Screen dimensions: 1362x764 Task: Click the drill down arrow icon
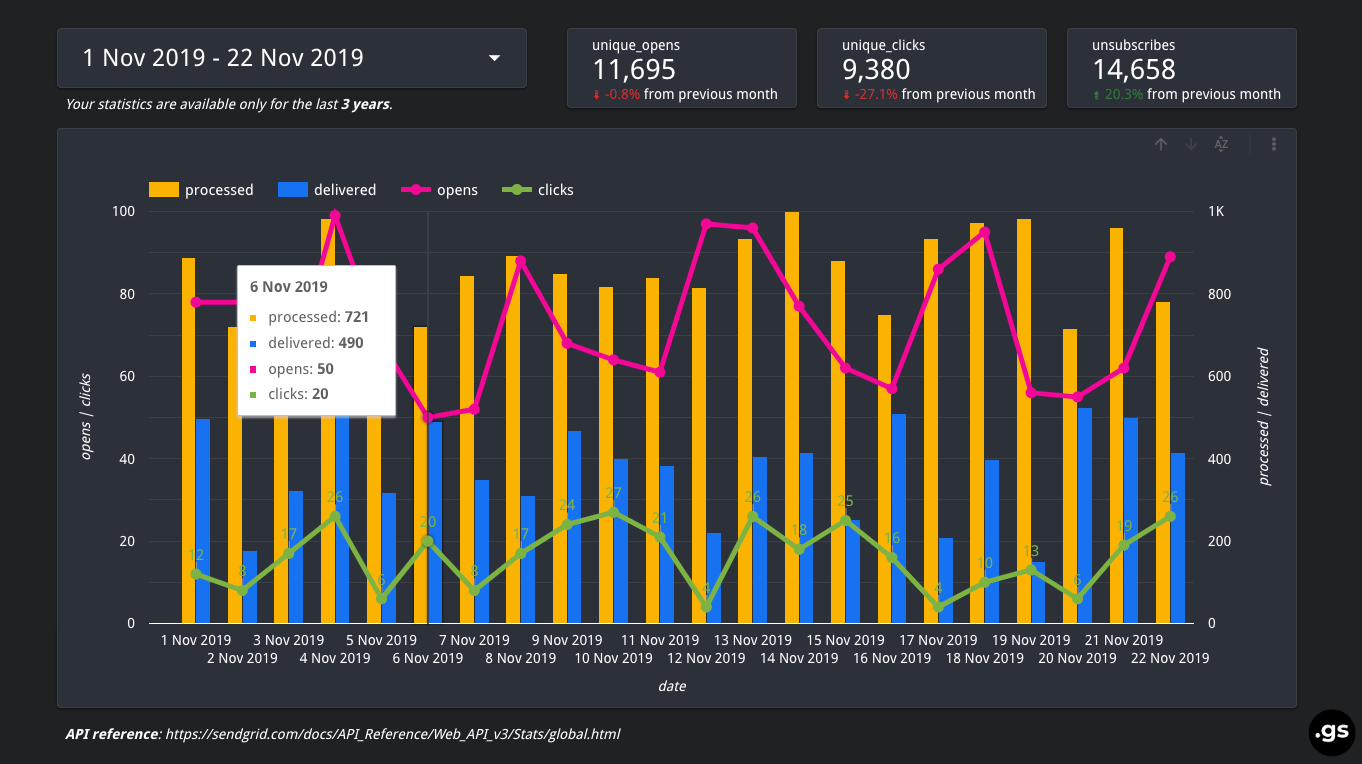click(x=1191, y=144)
